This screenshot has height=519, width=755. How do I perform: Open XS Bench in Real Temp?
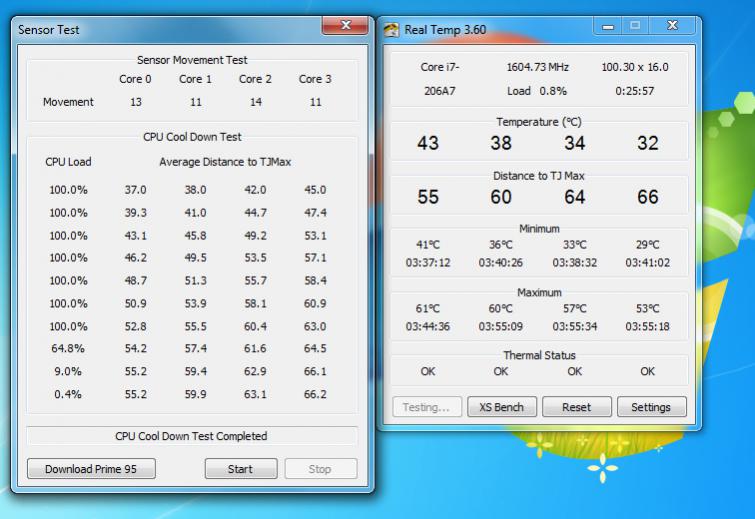[501, 407]
